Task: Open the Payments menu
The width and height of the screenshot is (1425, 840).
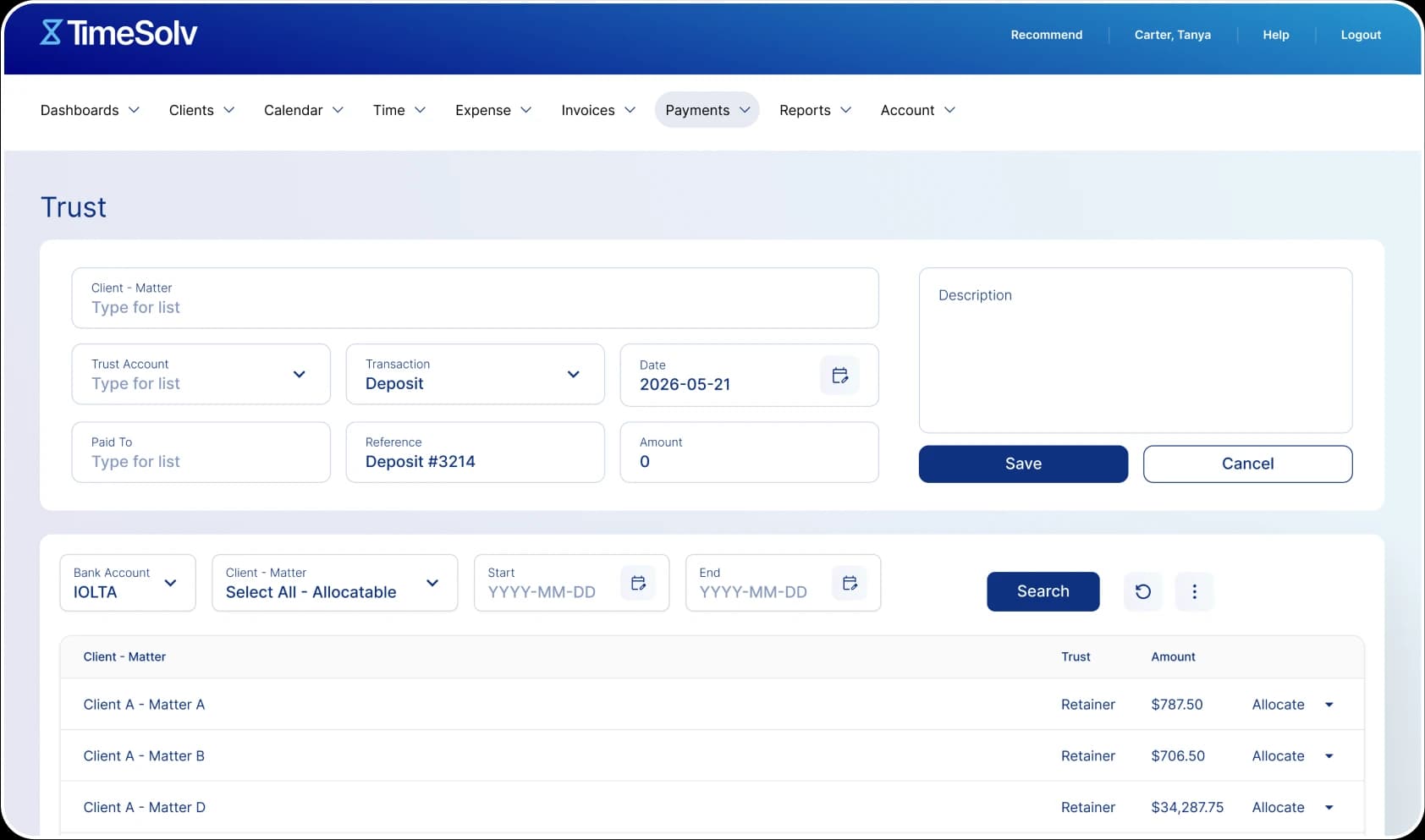Action: click(707, 110)
